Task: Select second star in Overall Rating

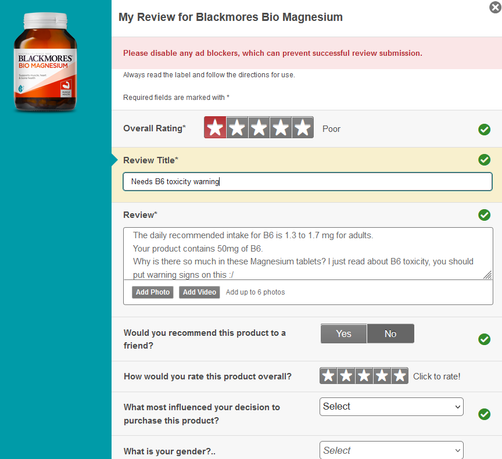Action: 237,127
